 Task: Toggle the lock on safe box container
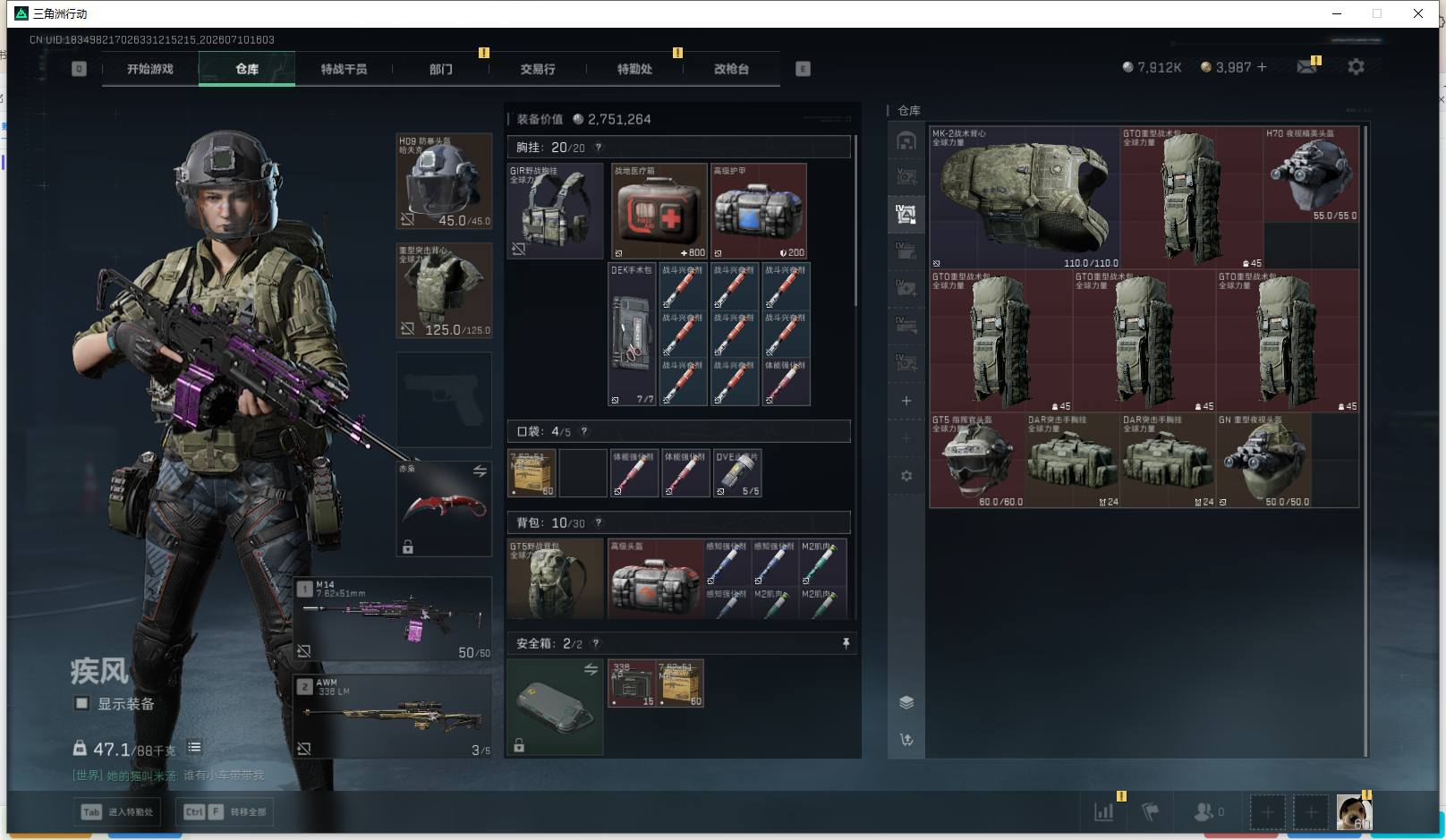coord(519,745)
